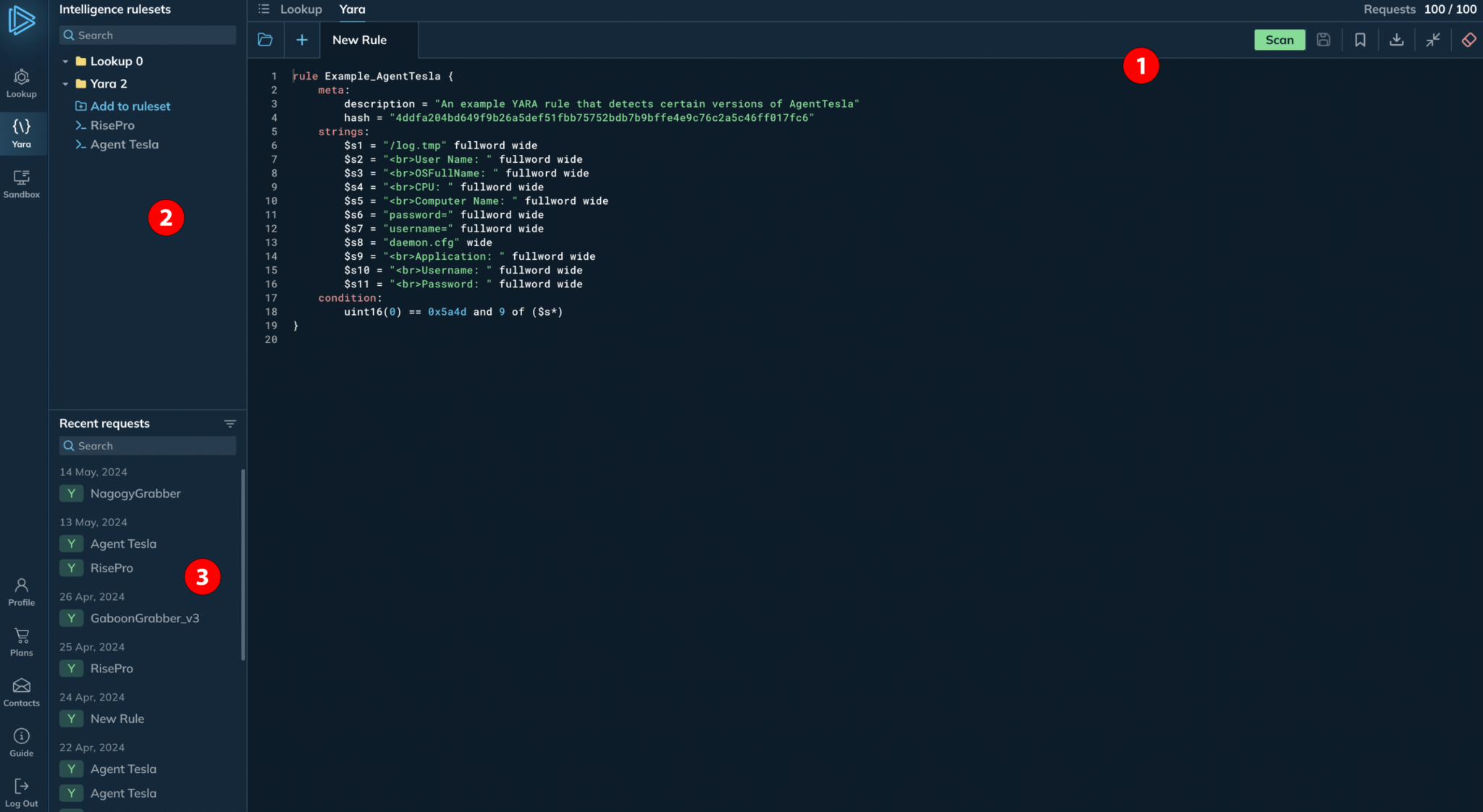Click the Recent requests scrollbar
The width and height of the screenshot is (1483, 812).
243,564
